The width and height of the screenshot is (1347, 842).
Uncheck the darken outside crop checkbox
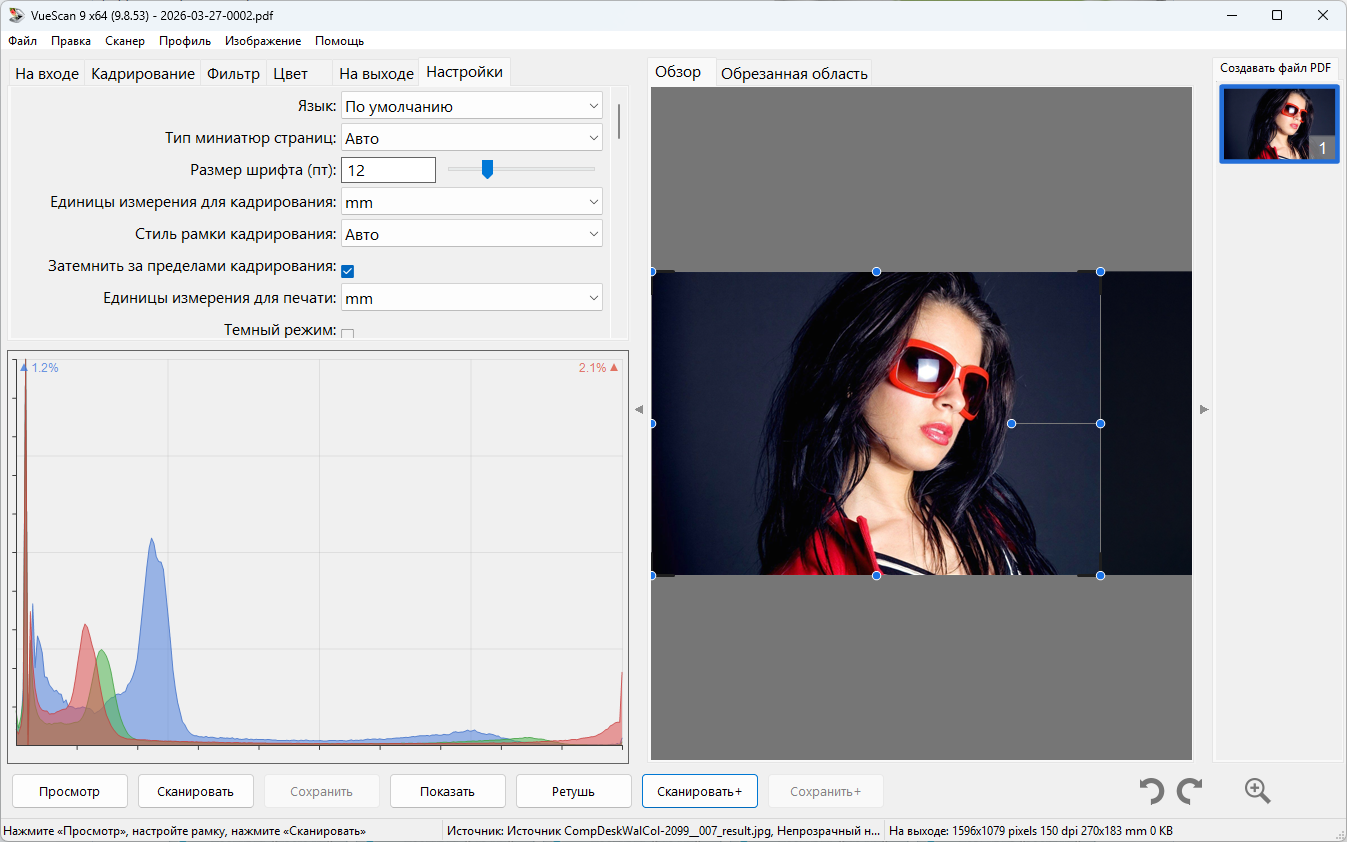coord(348,270)
